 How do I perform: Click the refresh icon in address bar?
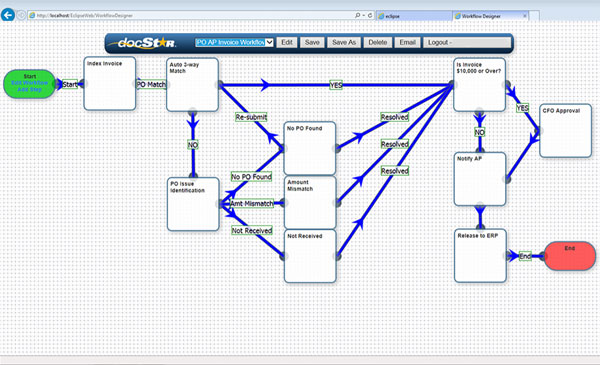[370, 15]
